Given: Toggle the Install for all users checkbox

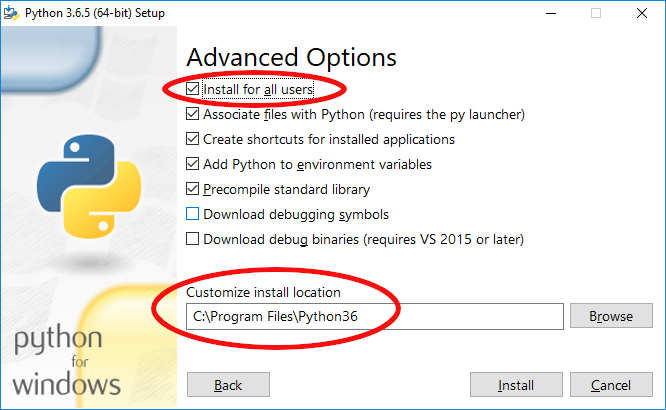Looking at the screenshot, I should [x=192, y=89].
